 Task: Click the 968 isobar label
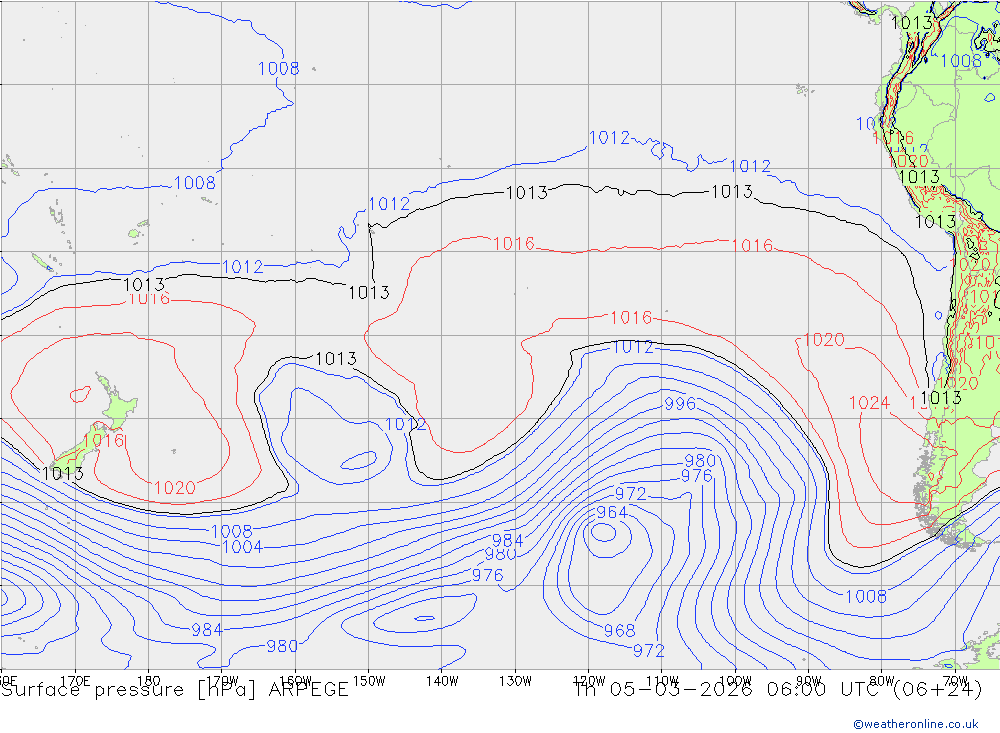pos(619,631)
